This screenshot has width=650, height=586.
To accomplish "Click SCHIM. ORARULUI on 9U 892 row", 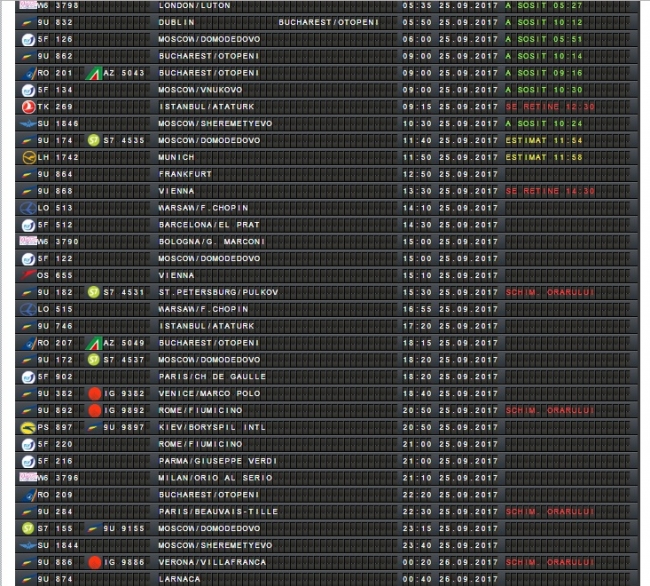I will click(x=550, y=411).
